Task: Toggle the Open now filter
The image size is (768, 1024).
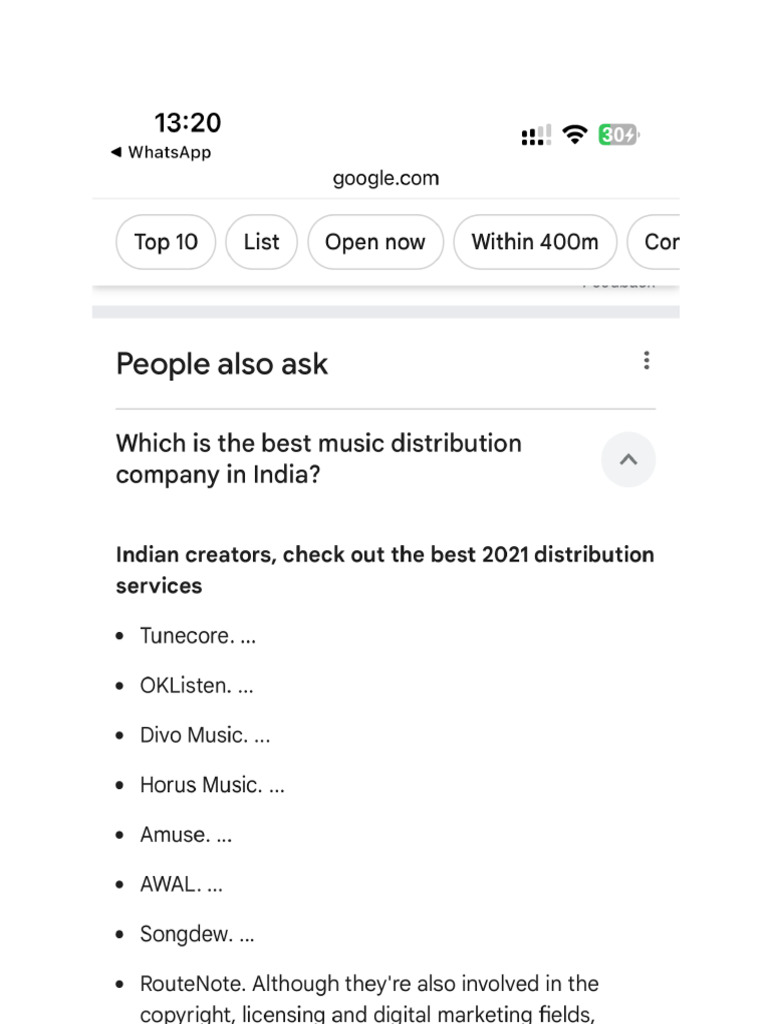Action: 375,242
